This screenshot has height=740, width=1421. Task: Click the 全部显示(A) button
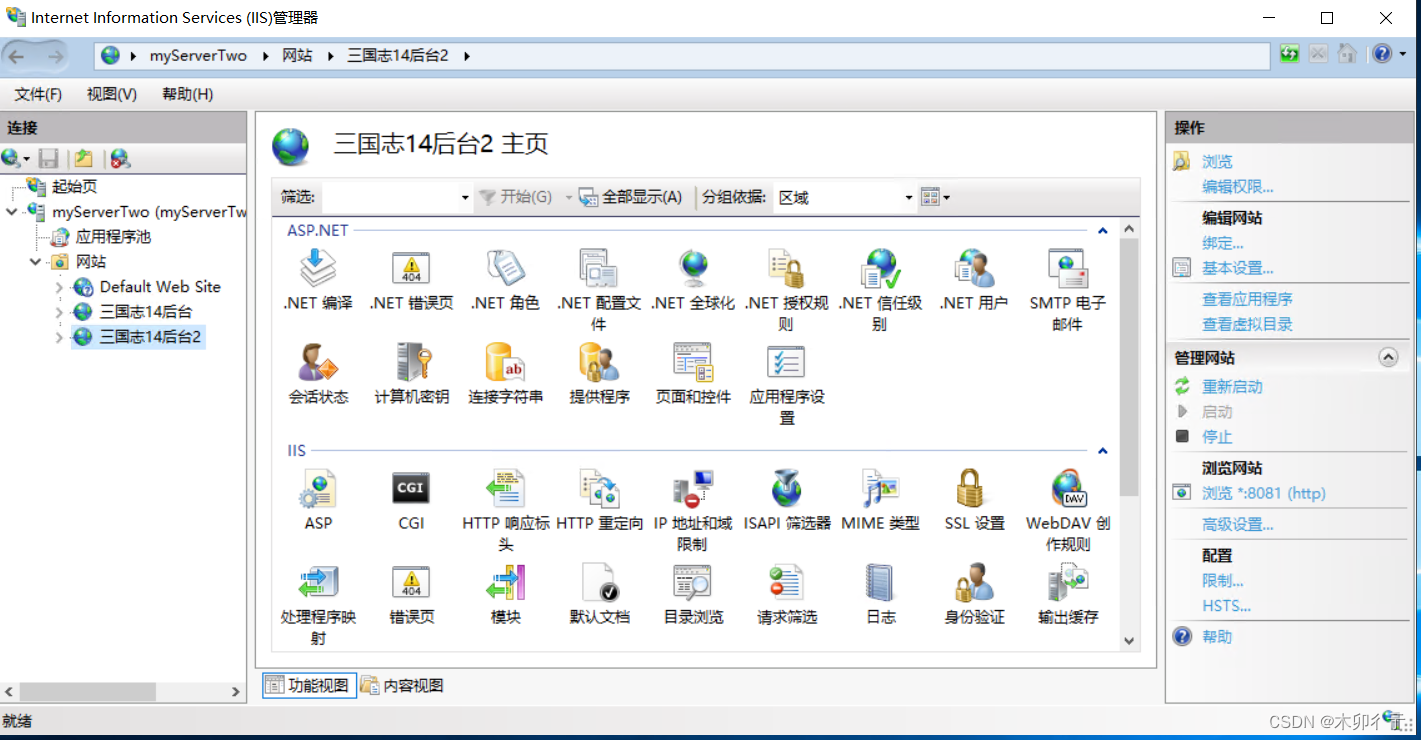pyautogui.click(x=631, y=197)
